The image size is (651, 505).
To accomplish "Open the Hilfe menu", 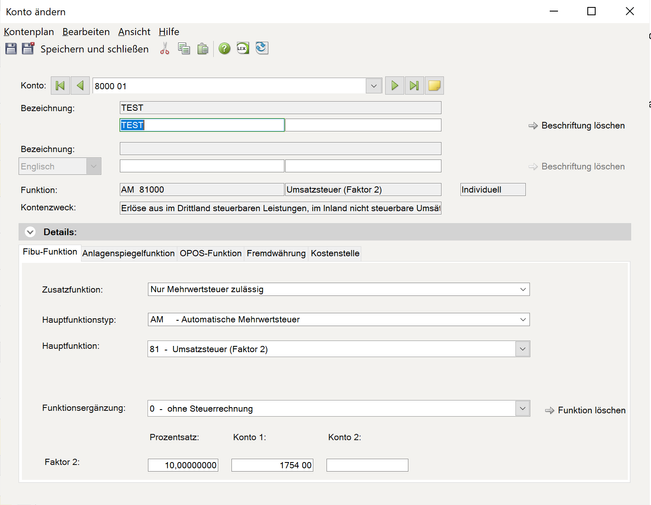I will click(x=169, y=32).
